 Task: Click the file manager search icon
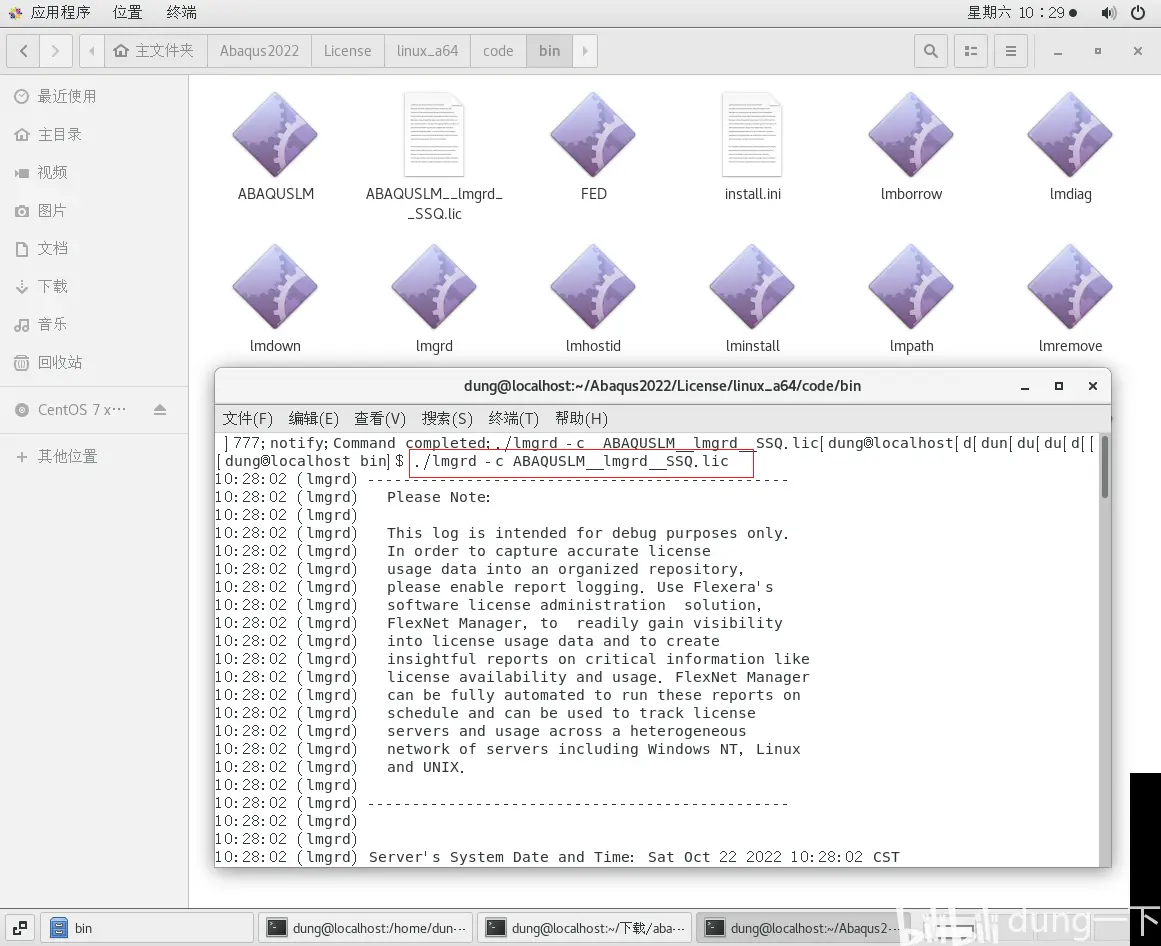click(x=931, y=51)
